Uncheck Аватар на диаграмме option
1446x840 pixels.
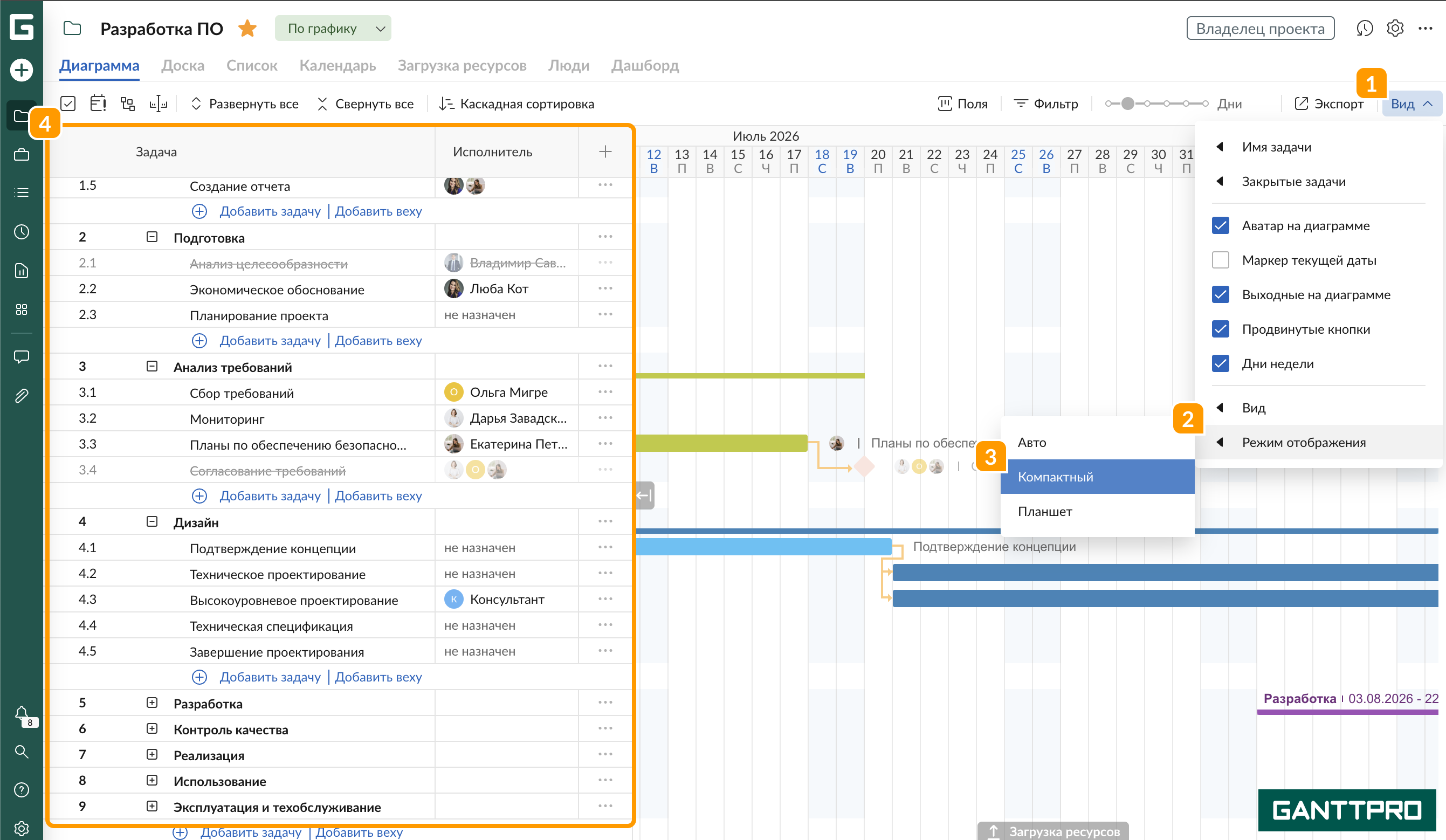click(1220, 225)
